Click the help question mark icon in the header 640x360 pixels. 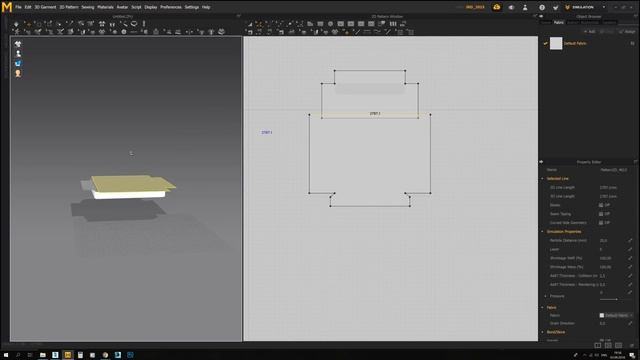542,7
